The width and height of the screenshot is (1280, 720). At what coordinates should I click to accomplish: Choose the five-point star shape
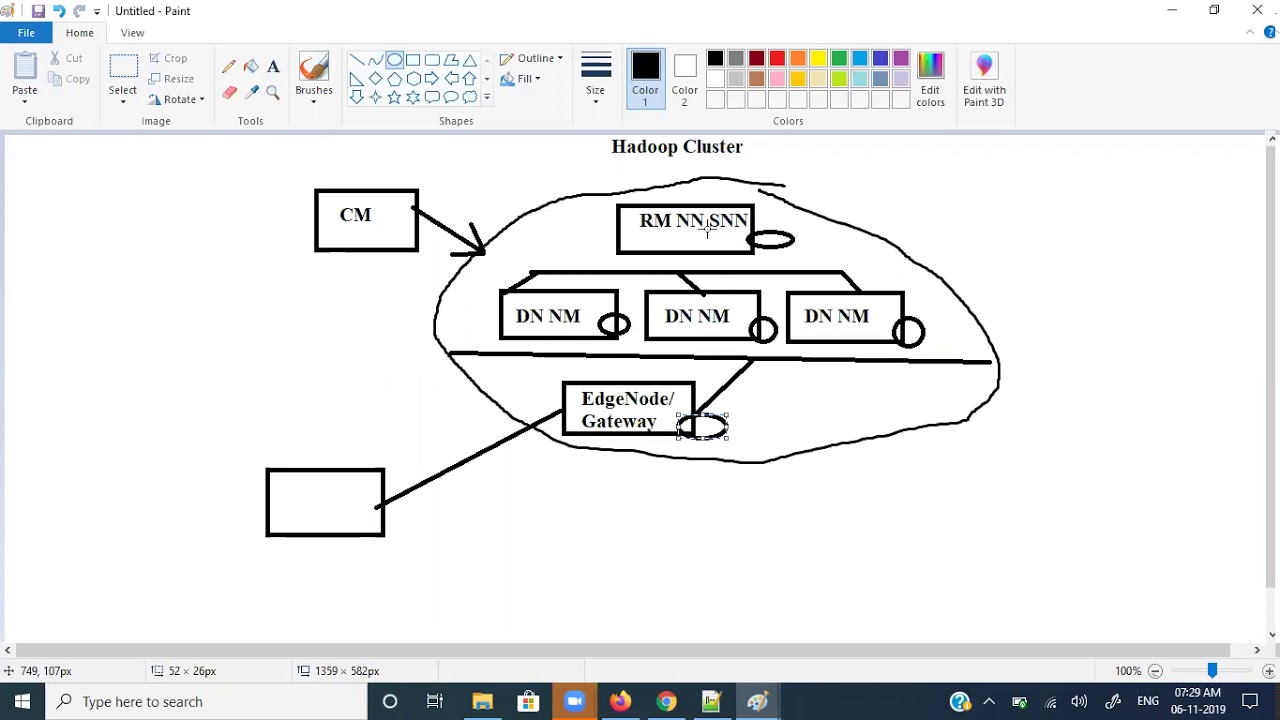pyautogui.click(x=394, y=97)
